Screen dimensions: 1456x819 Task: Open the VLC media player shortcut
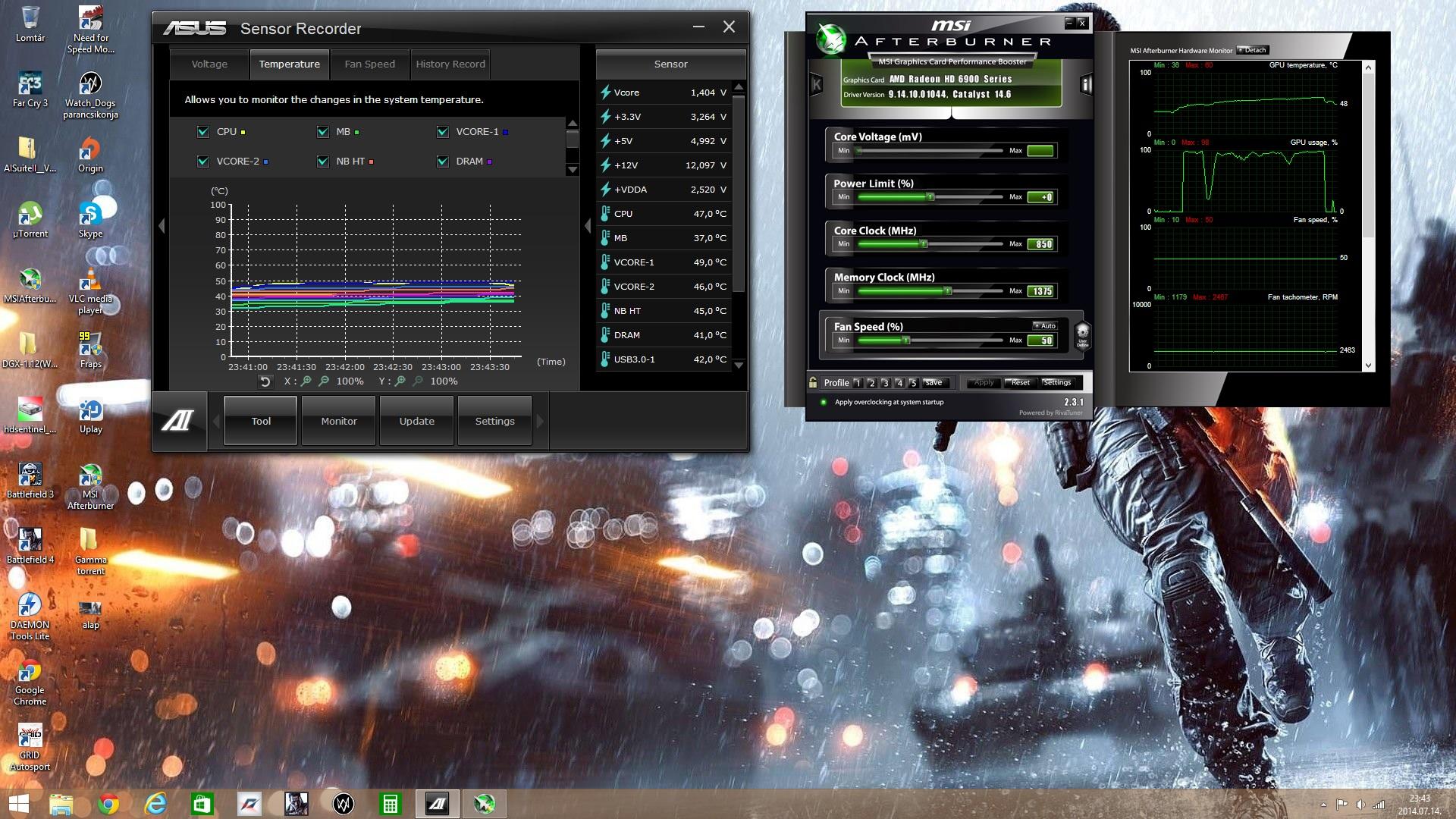pyautogui.click(x=90, y=291)
